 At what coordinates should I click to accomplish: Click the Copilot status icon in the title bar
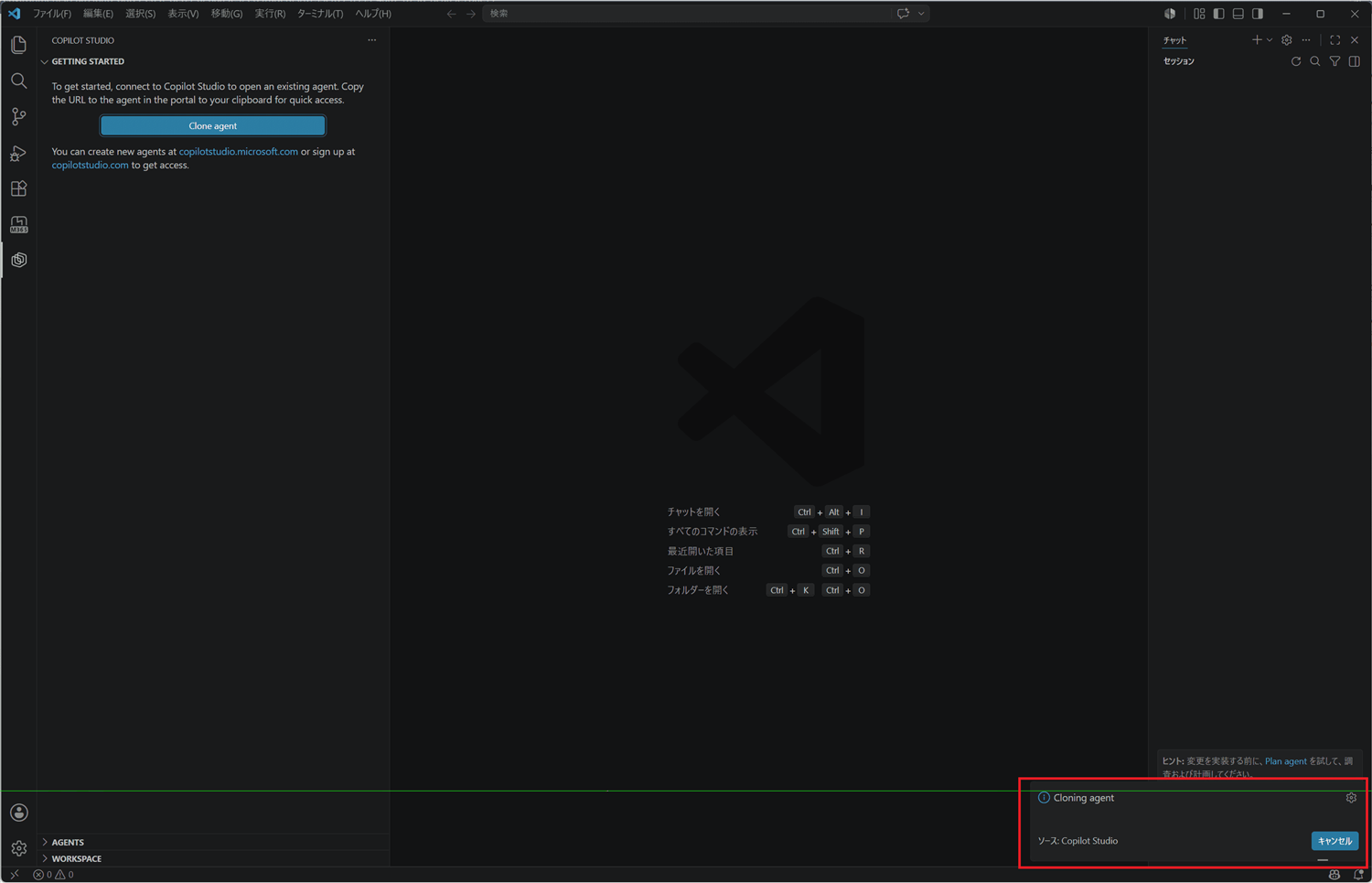pos(1170,14)
